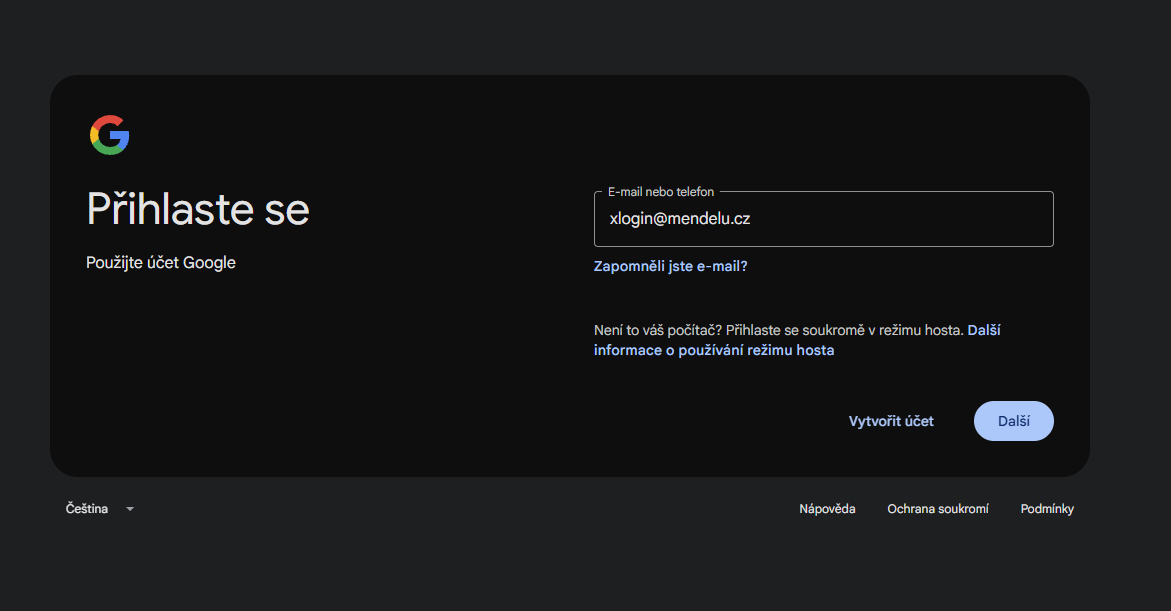Screen dimensions: 1171x611
Task: Click the Není to váš počítač? text
Action: (658, 330)
